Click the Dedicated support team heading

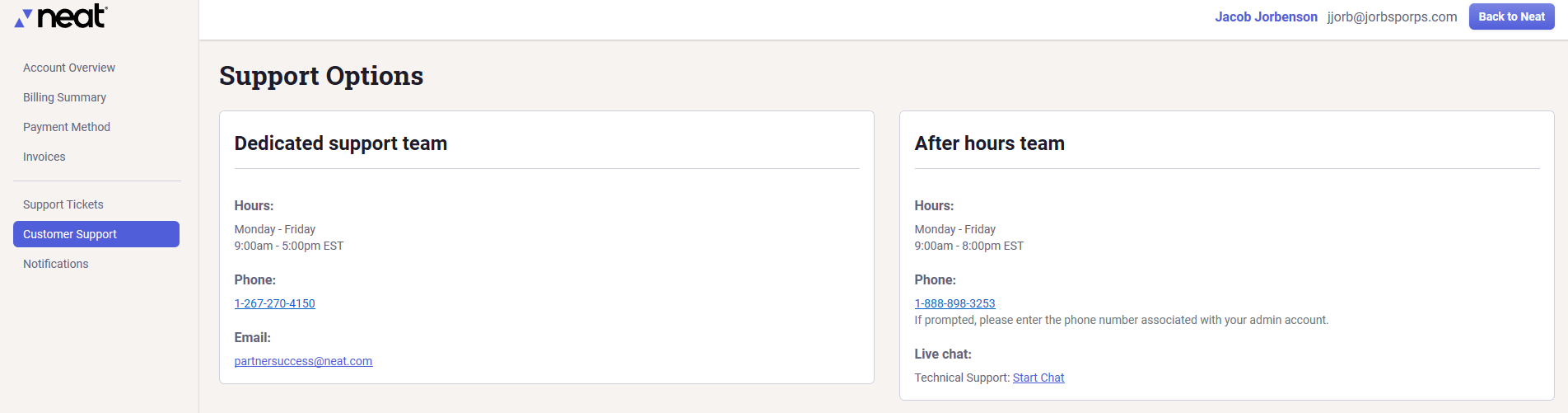tap(341, 143)
